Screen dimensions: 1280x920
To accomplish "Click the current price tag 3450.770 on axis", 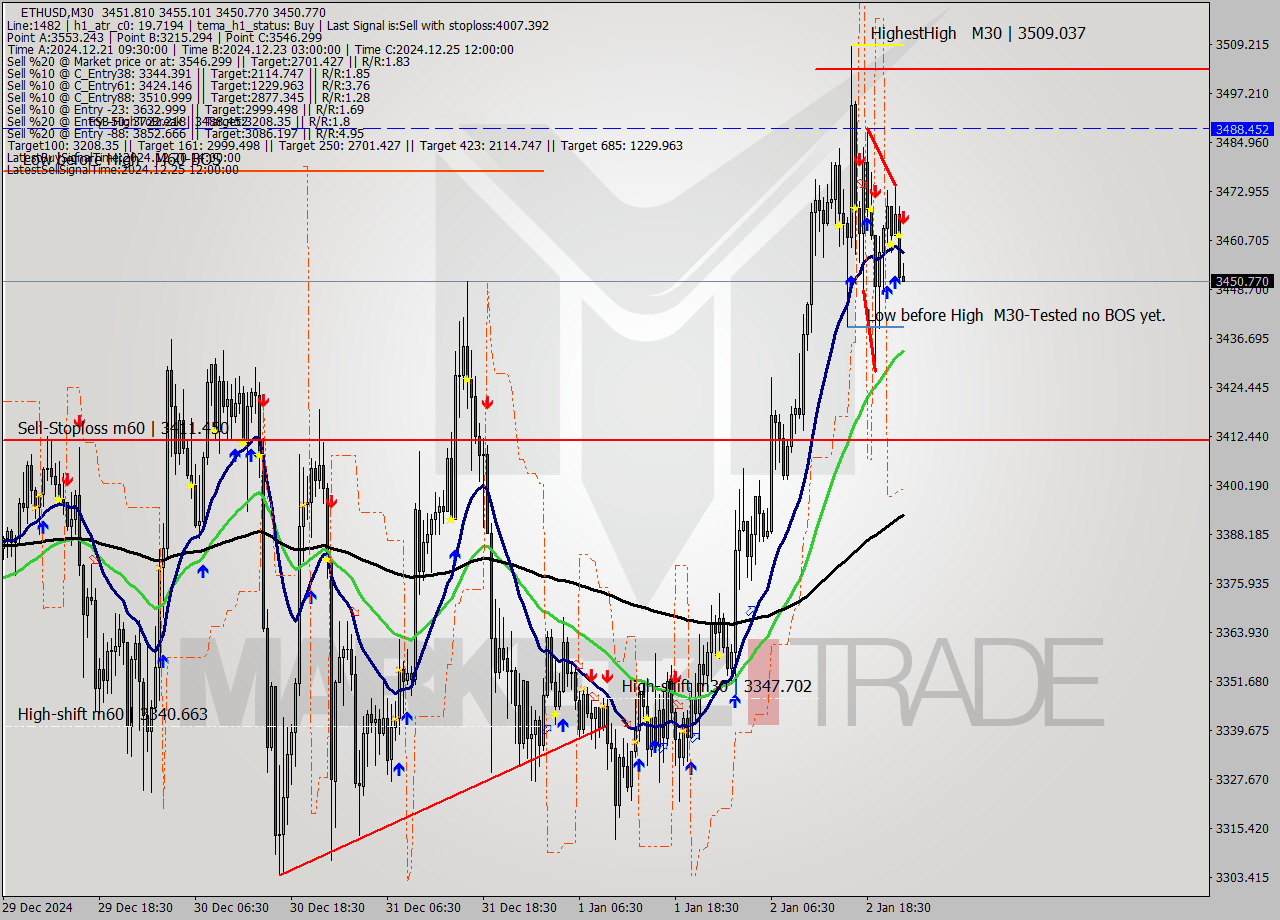I will (1241, 282).
